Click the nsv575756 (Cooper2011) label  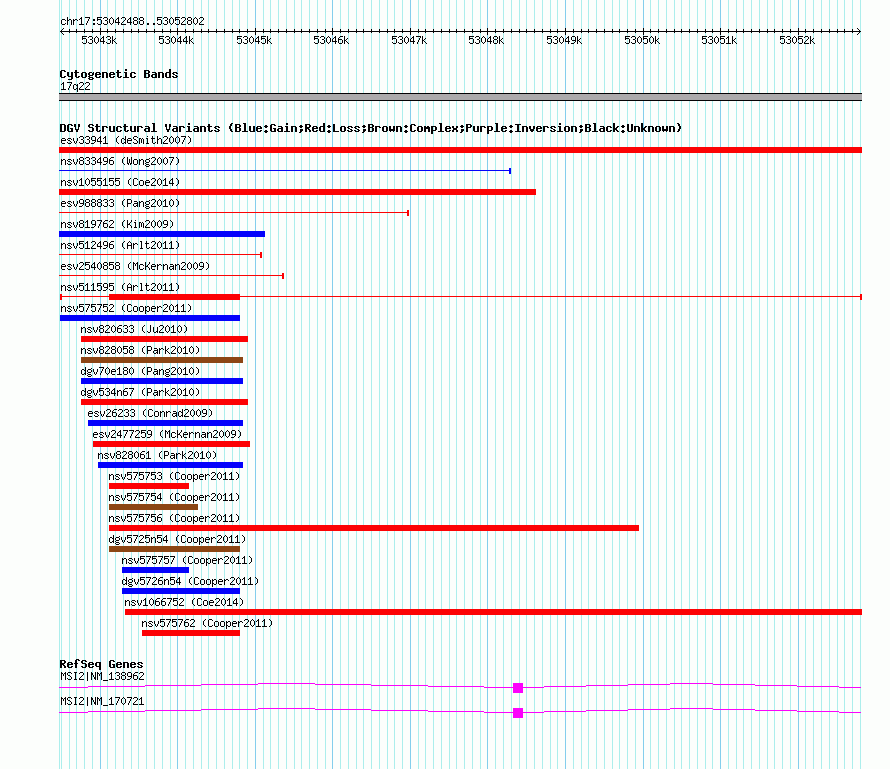click(x=174, y=518)
